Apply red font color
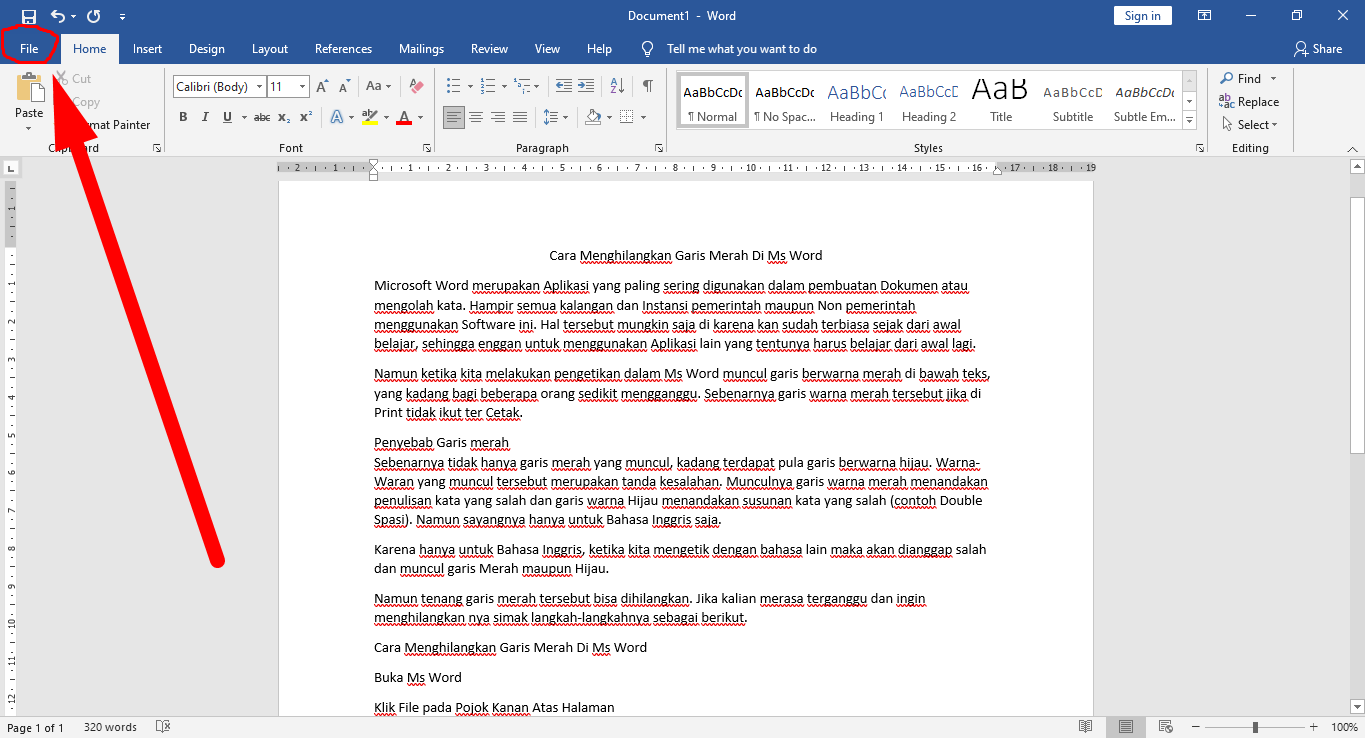The height and width of the screenshot is (738, 1365). point(404,117)
